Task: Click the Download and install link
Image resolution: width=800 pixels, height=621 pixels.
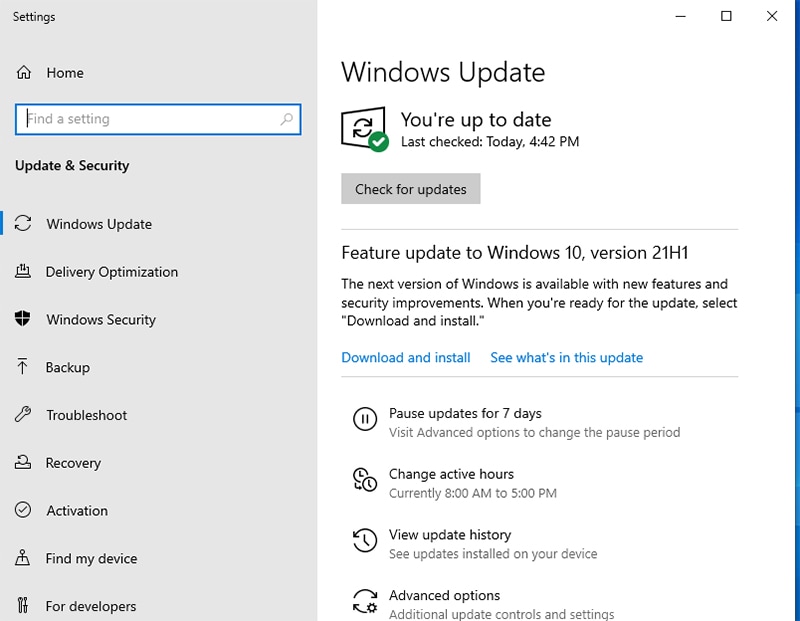Action: pyautogui.click(x=406, y=358)
